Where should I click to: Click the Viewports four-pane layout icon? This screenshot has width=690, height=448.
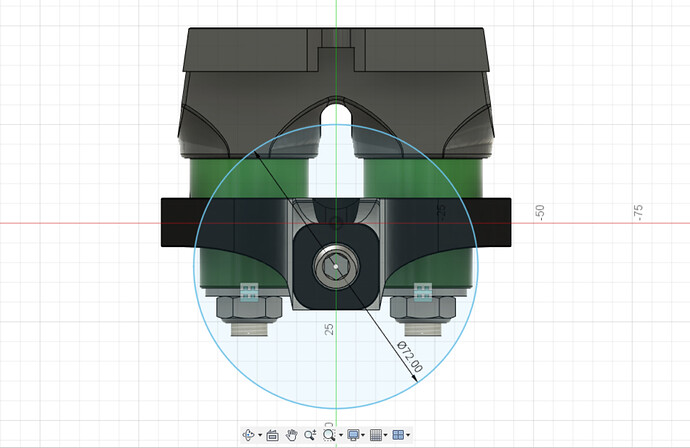(x=399, y=435)
